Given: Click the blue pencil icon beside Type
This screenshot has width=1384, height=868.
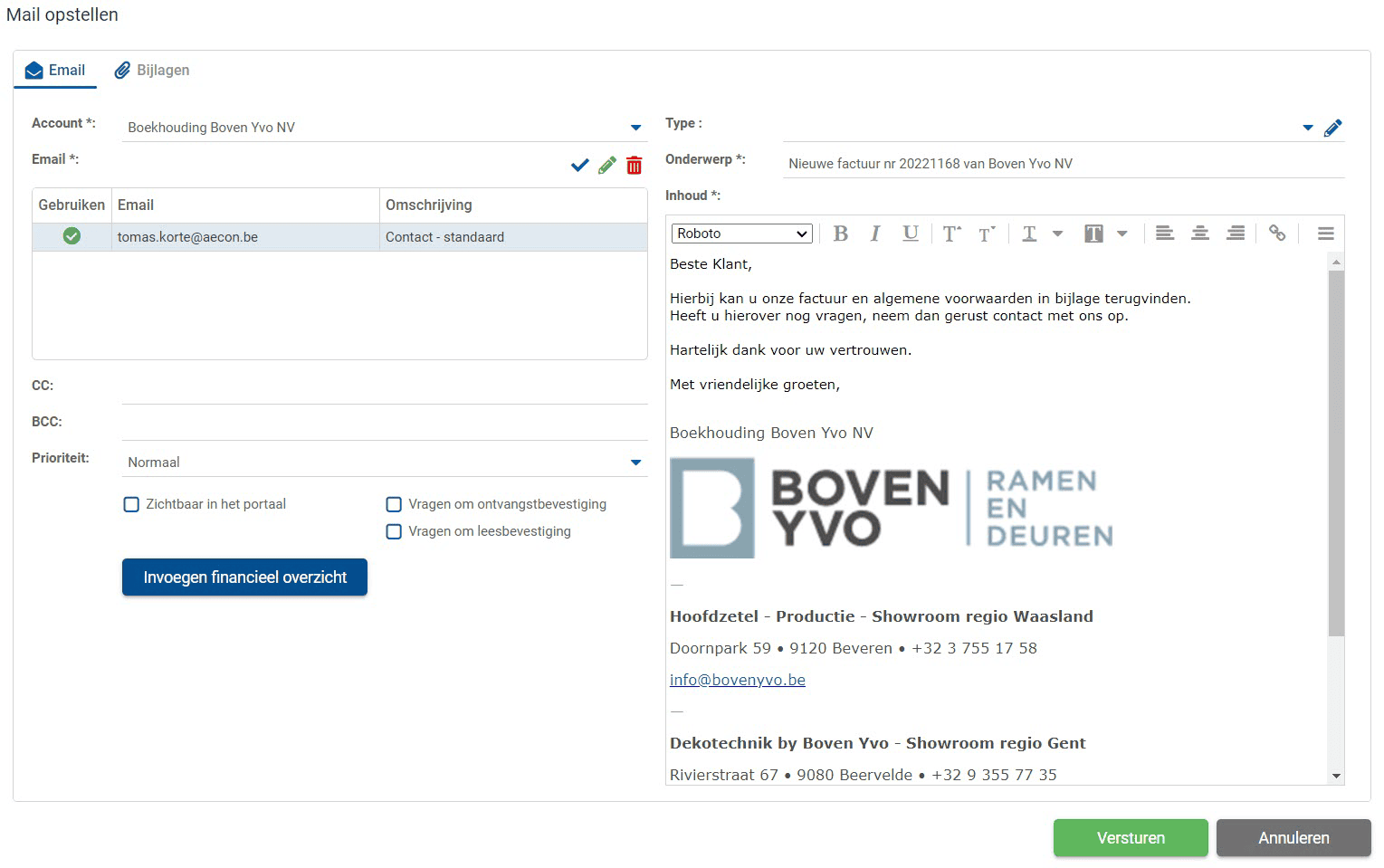Looking at the screenshot, I should pyautogui.click(x=1332, y=129).
